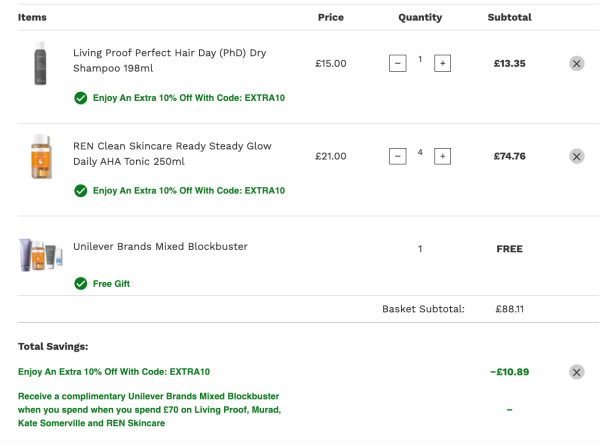
Task: Decrease Living Proof Dry Shampoo quantity
Action: pyautogui.click(x=398, y=63)
